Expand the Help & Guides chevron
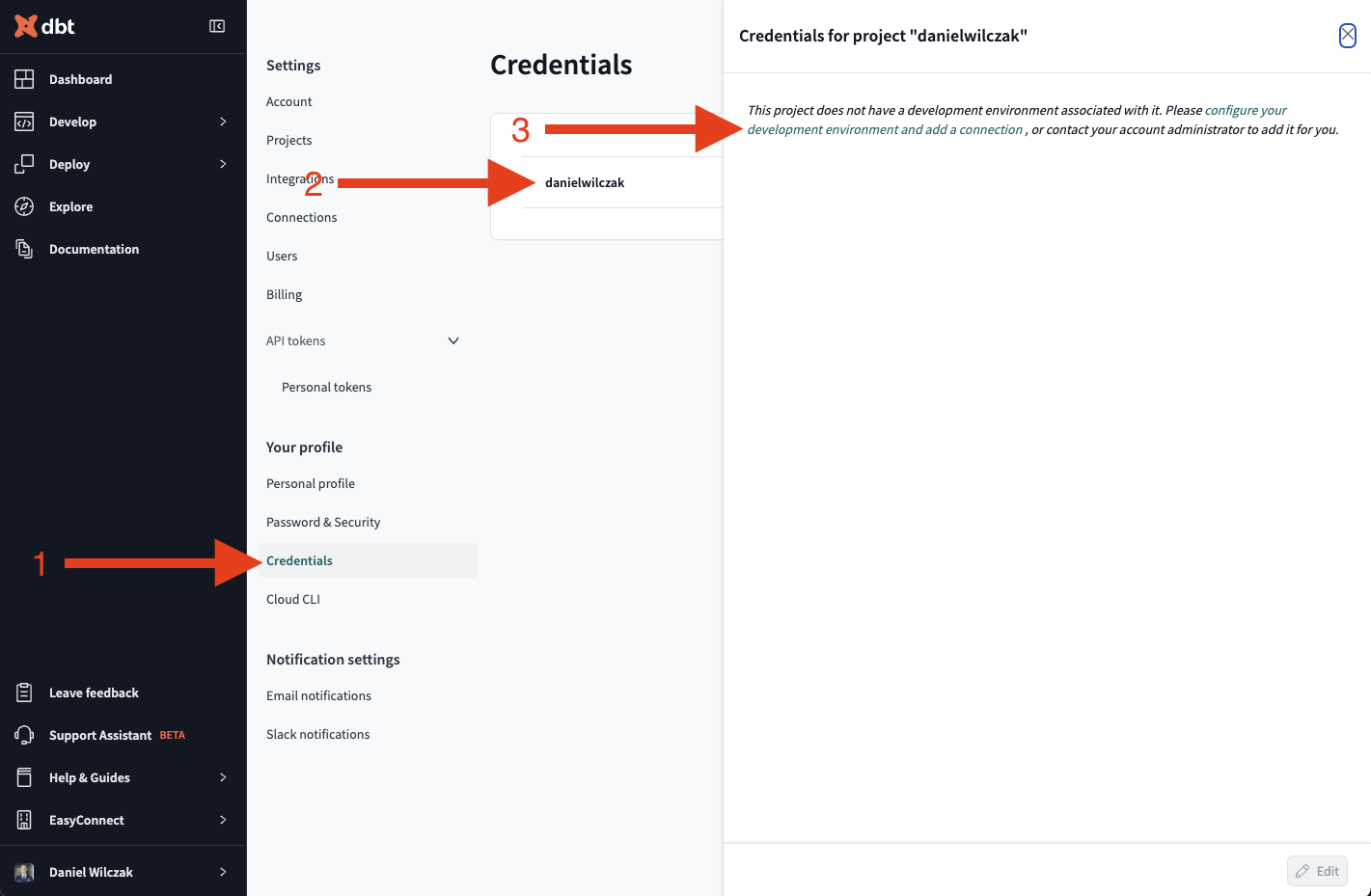The height and width of the screenshot is (896, 1371). tap(223, 777)
